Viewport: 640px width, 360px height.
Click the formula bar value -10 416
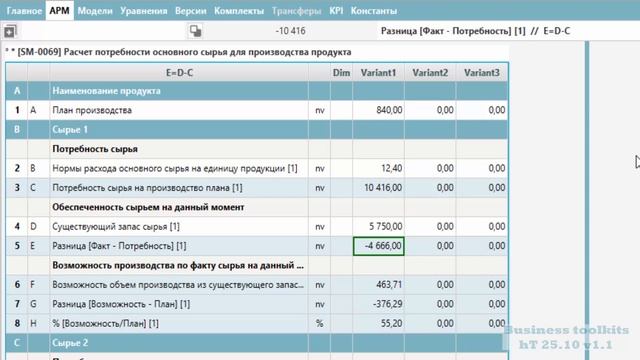click(x=290, y=31)
